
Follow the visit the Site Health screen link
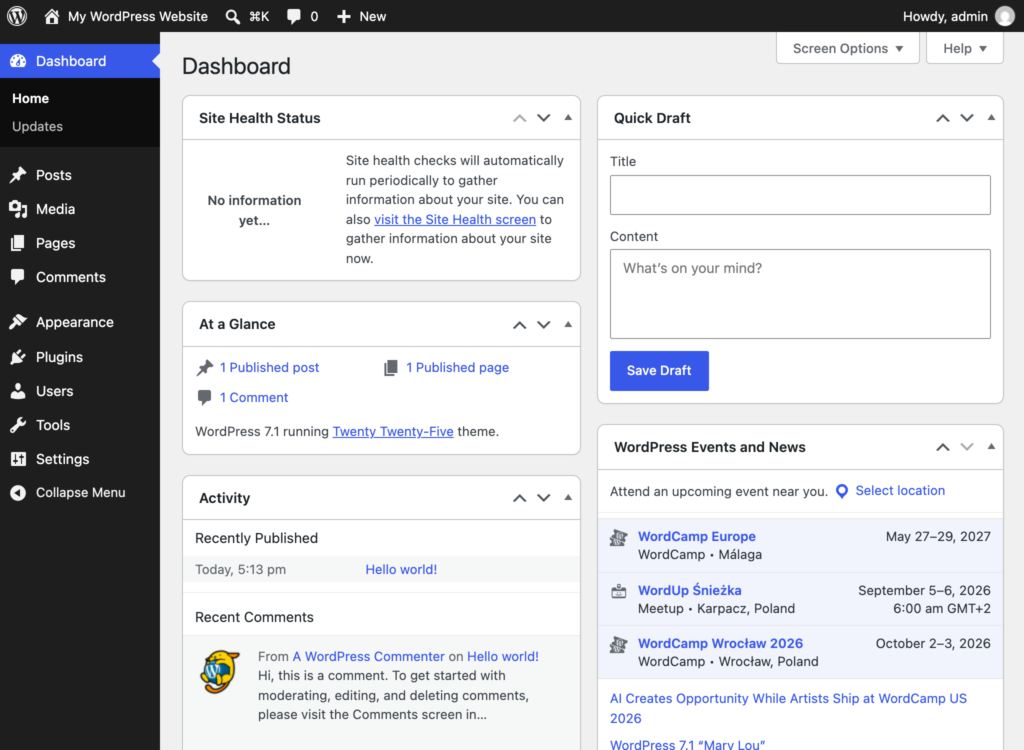(455, 220)
